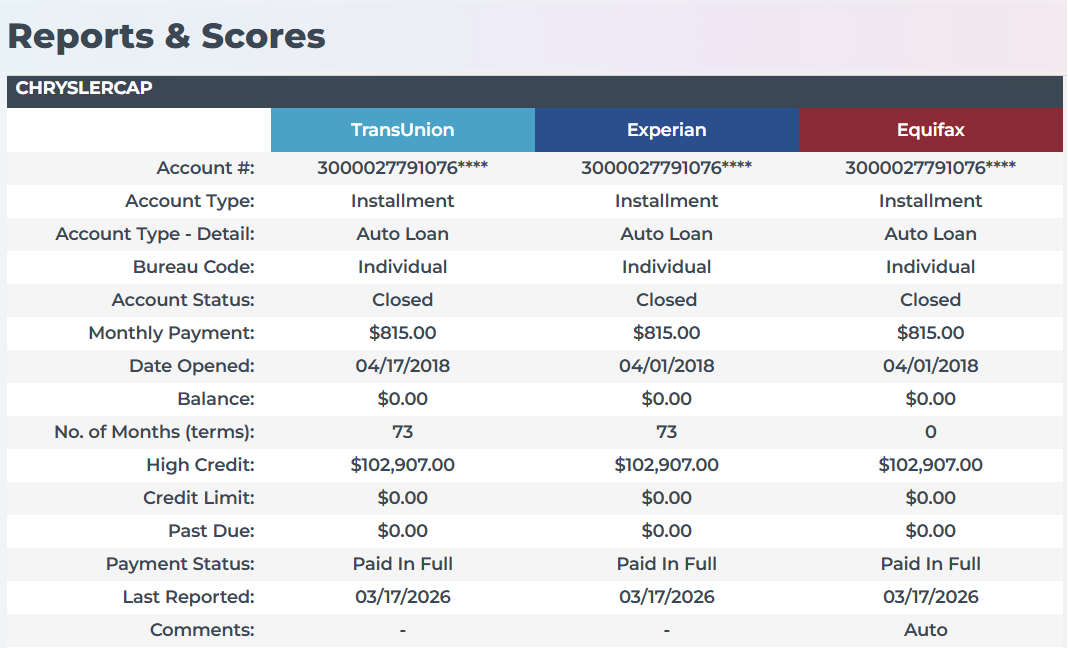Viewport: 1068px width, 648px height.
Task: Click TransUnion last reported 03/17/2026
Action: pyautogui.click(x=403, y=597)
